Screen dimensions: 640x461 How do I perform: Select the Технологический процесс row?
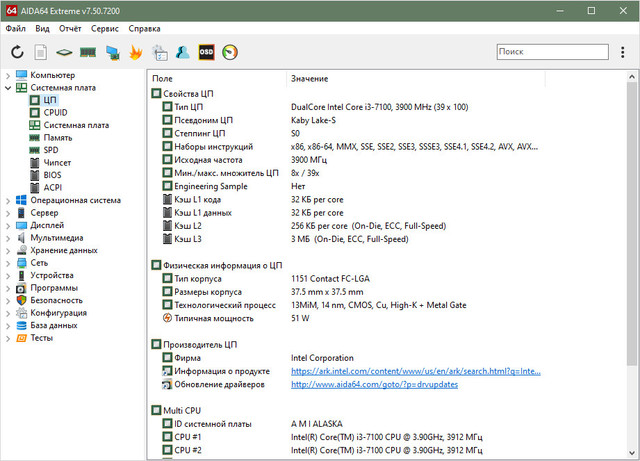point(314,305)
